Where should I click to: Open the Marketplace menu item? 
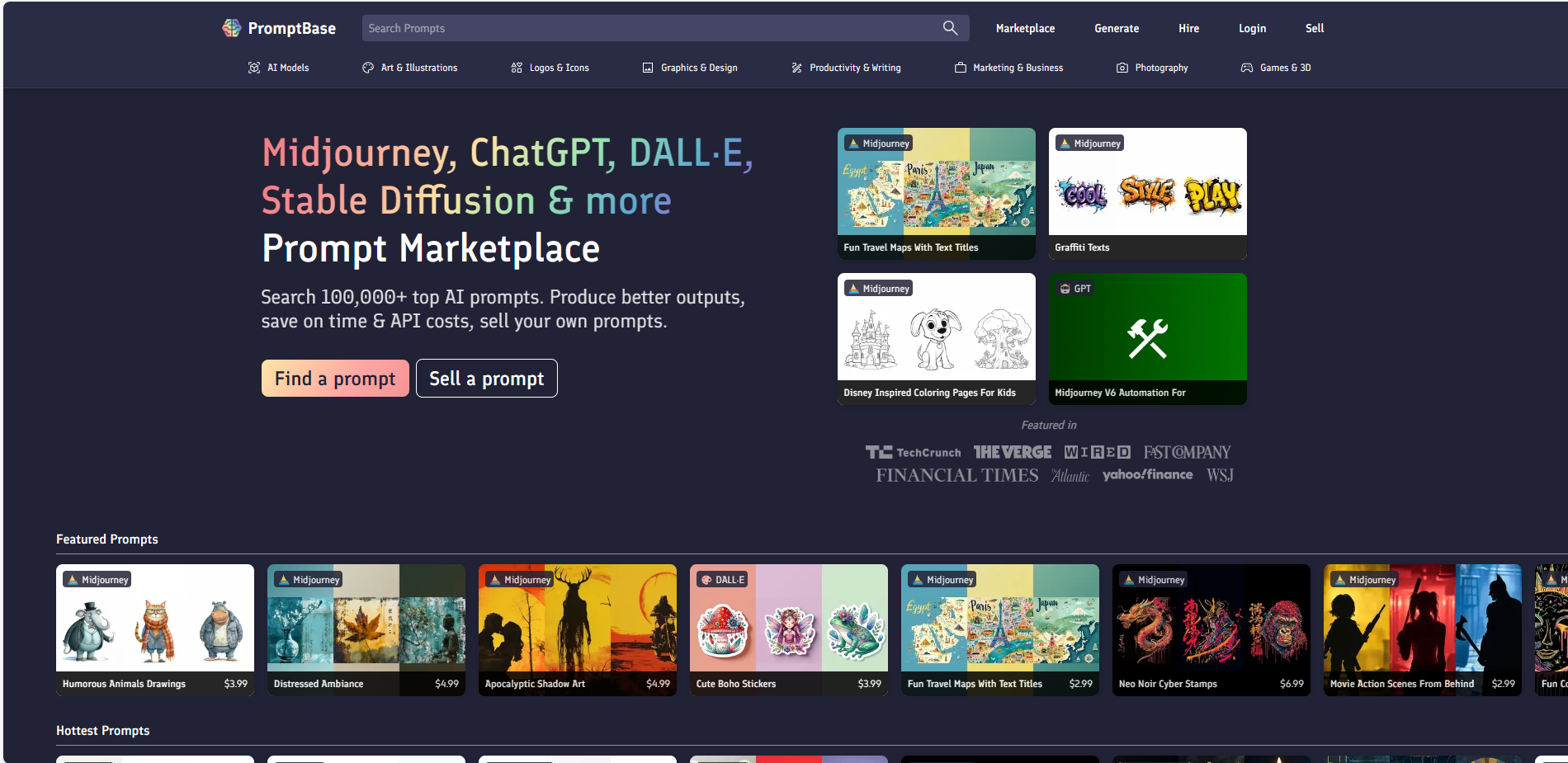(1025, 28)
